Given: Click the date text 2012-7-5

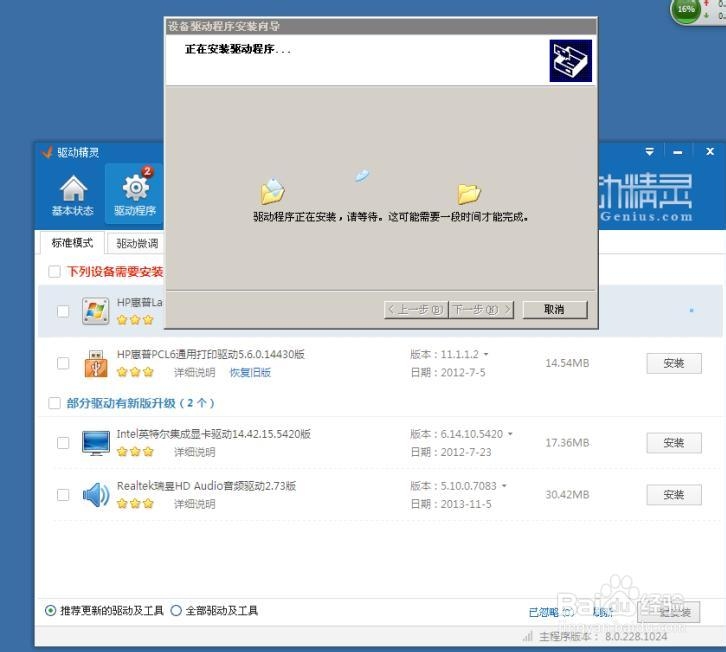Looking at the screenshot, I should pos(463,373).
